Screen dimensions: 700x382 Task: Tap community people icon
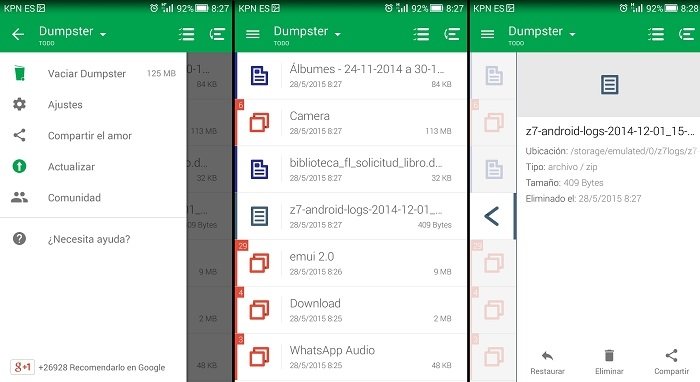point(19,197)
